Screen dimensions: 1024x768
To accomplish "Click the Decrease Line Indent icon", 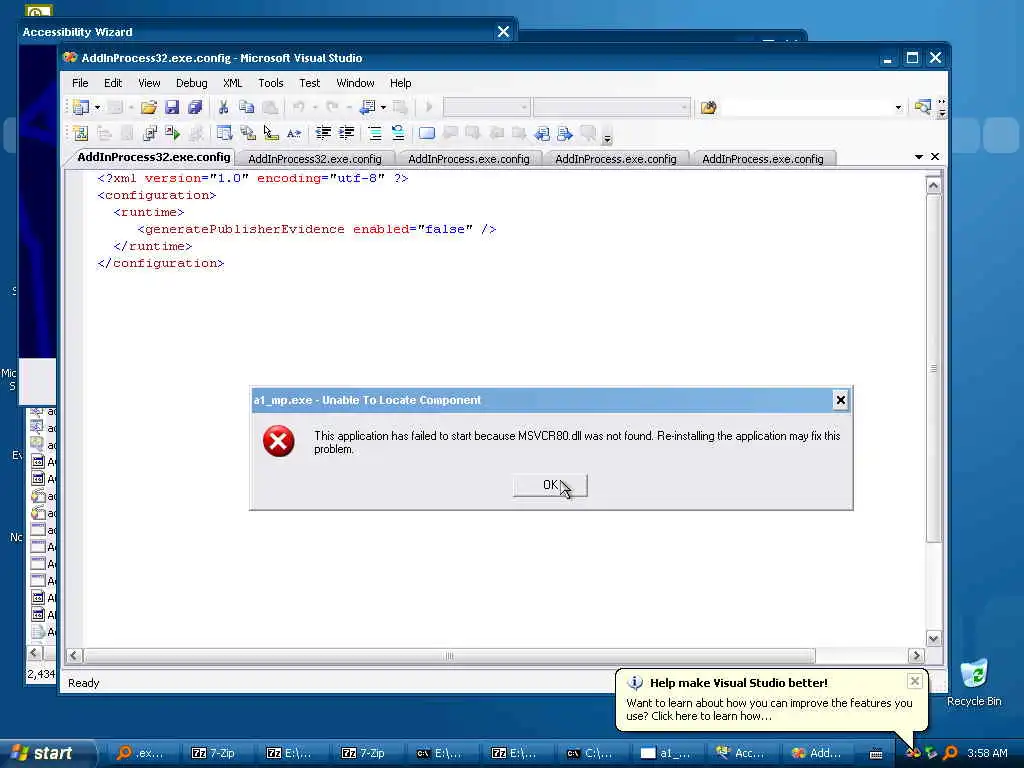I will pyautogui.click(x=323, y=134).
